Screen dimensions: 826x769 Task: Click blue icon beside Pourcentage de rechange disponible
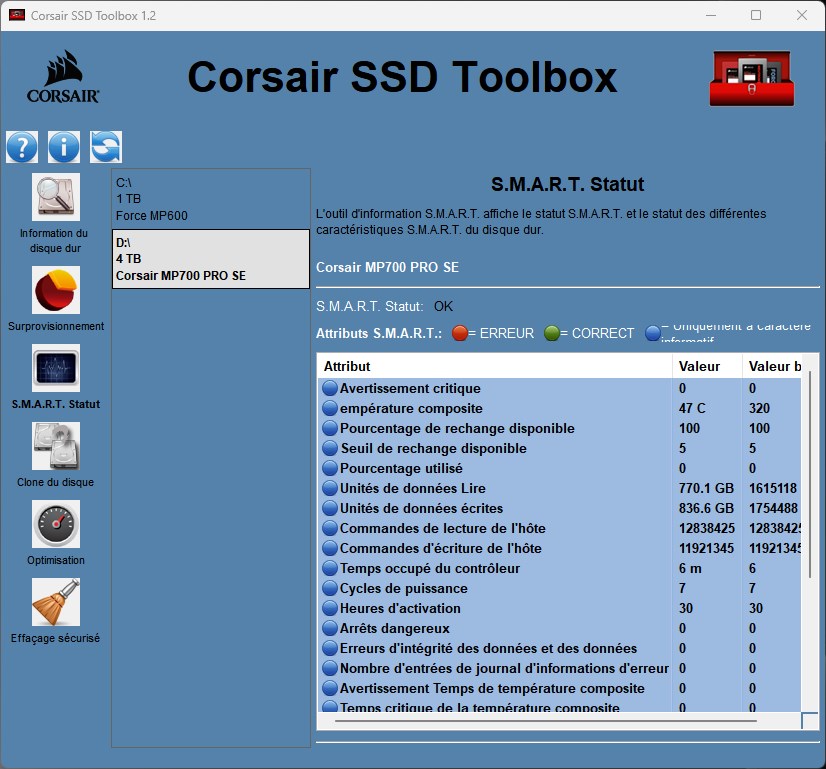(330, 428)
